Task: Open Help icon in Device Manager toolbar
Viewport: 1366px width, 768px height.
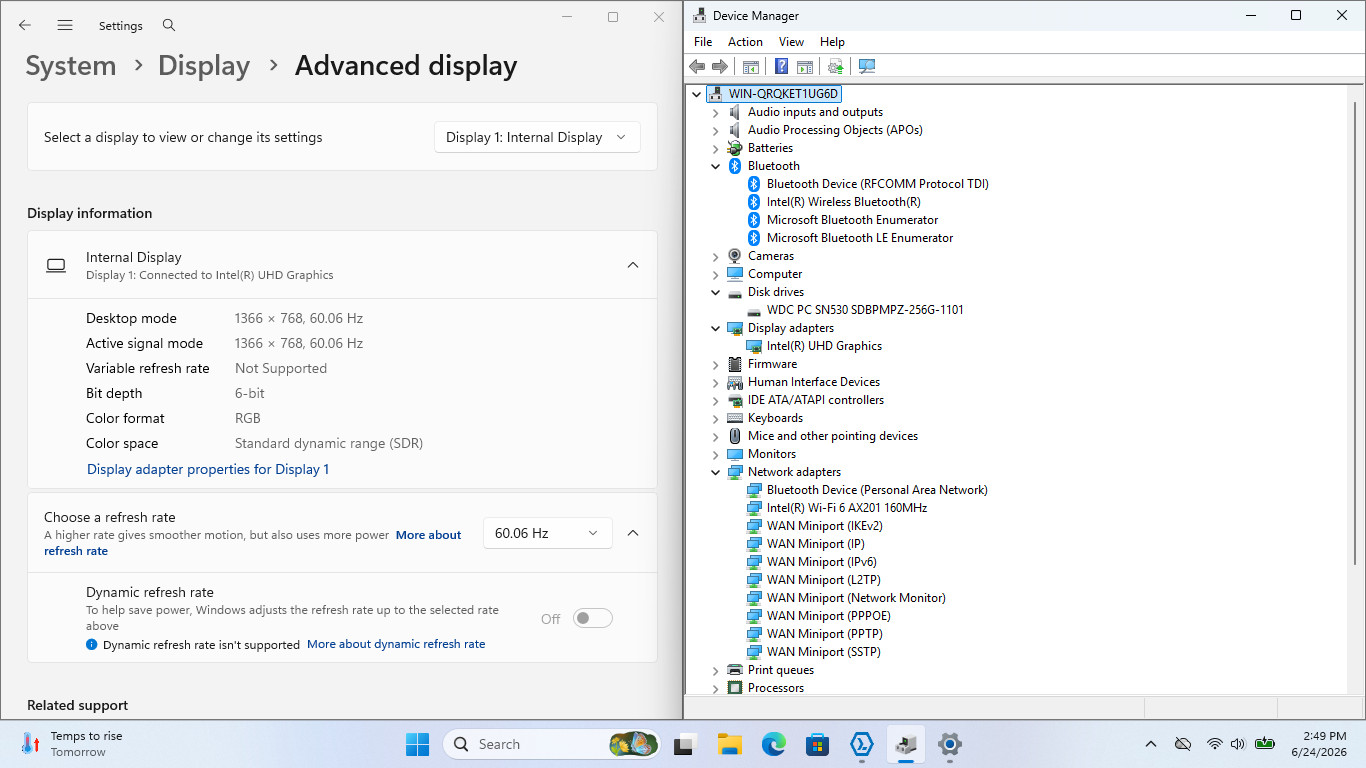Action: (782, 66)
